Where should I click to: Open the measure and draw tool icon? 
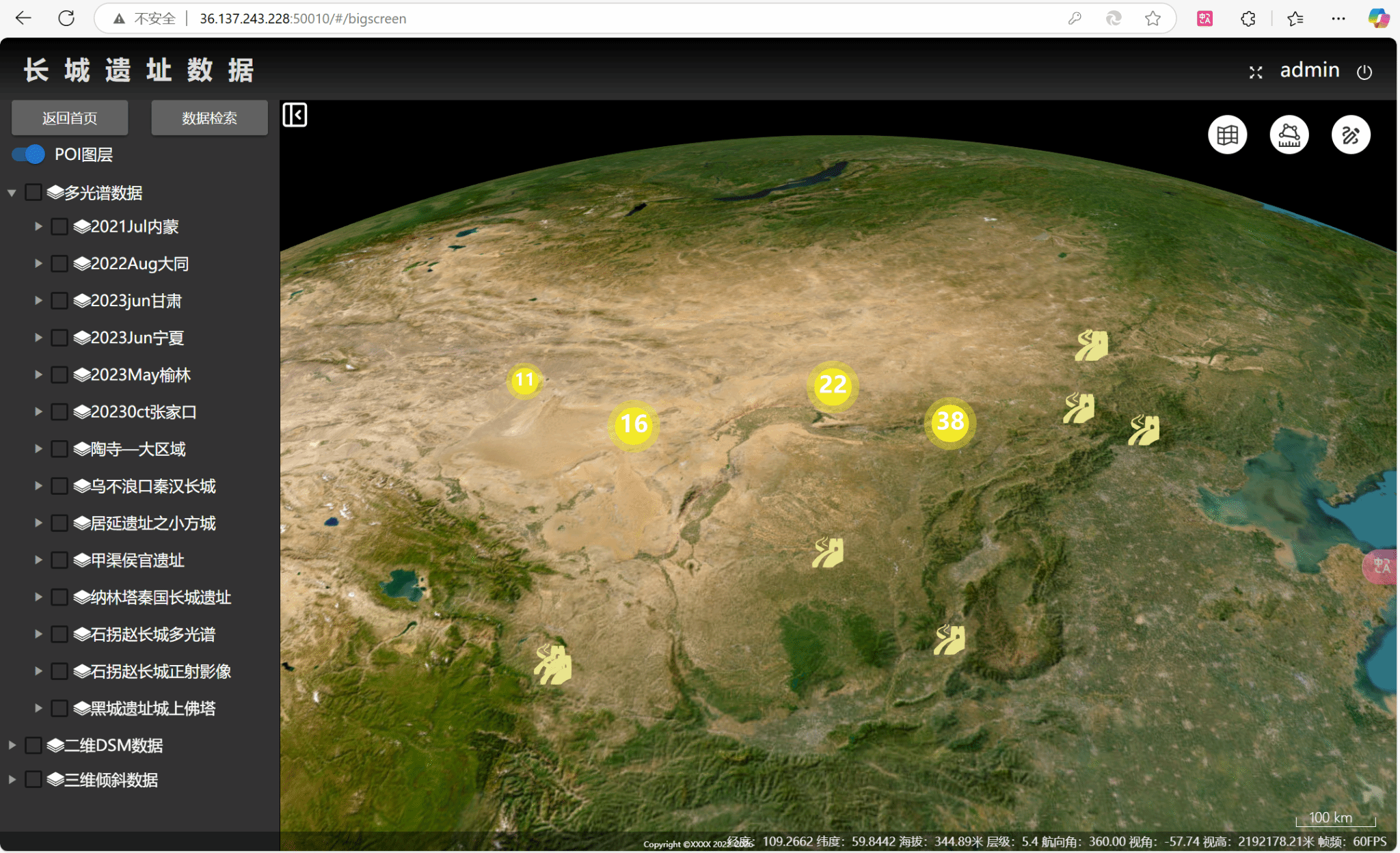[x=1350, y=135]
